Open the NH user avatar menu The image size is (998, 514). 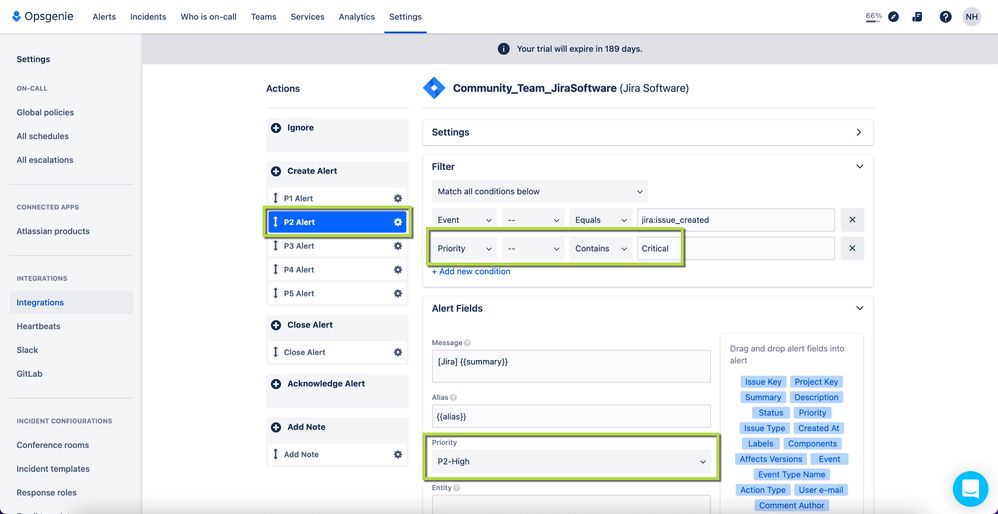971,17
